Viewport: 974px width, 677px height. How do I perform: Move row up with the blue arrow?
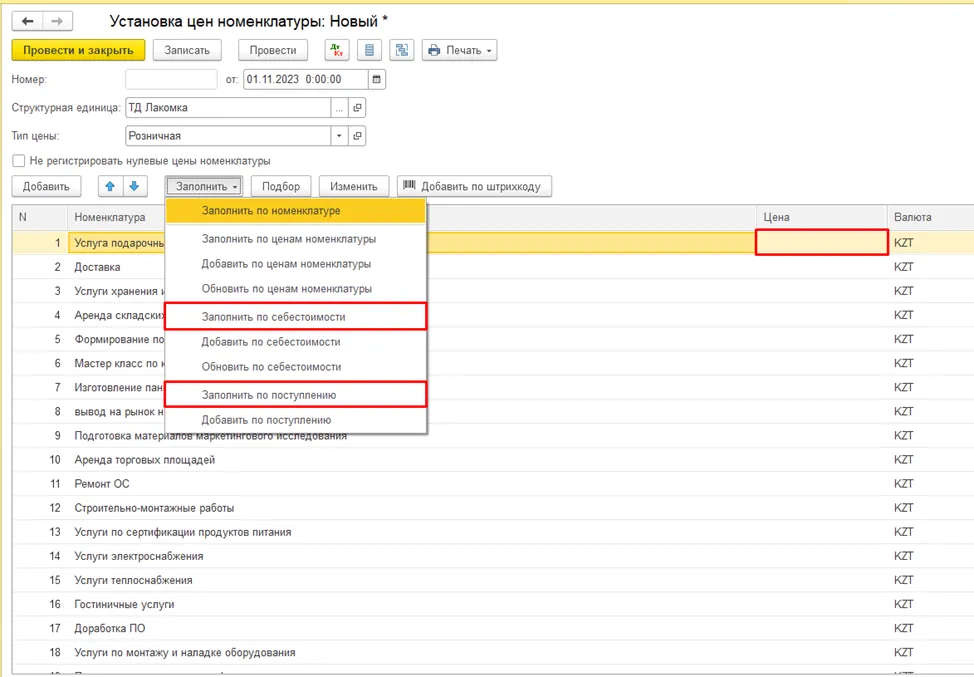coord(110,186)
